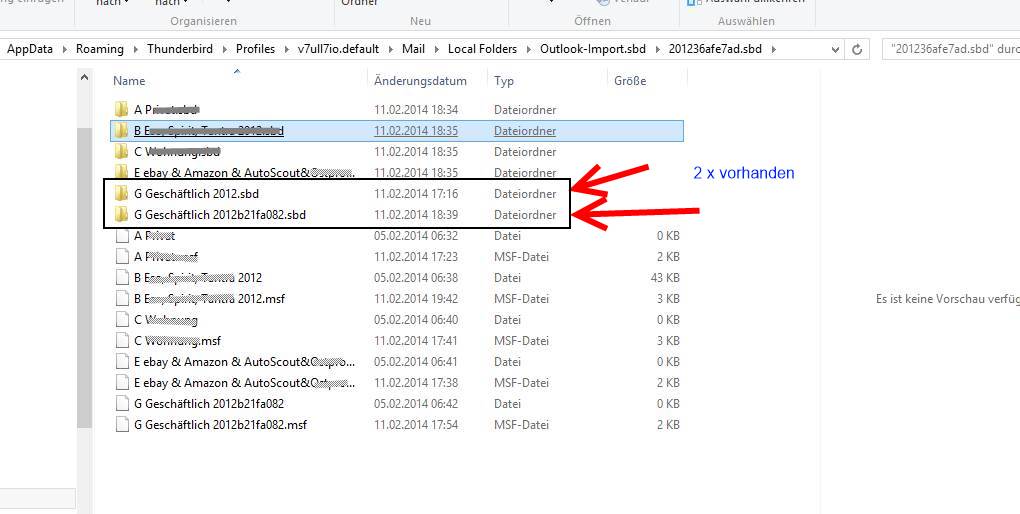
Task: Click the folder icon of G Geschäftlich 2012b21fa082.sbd
Action: point(121,214)
